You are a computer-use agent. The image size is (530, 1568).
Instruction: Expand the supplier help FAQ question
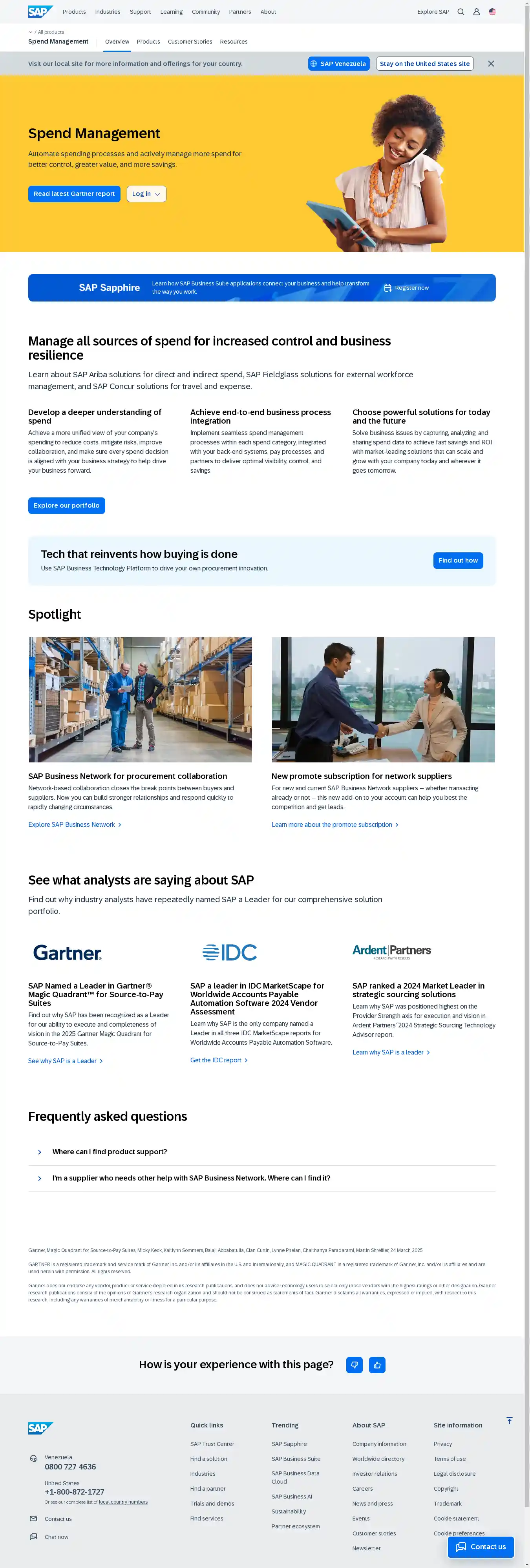pyautogui.click(x=40, y=1179)
